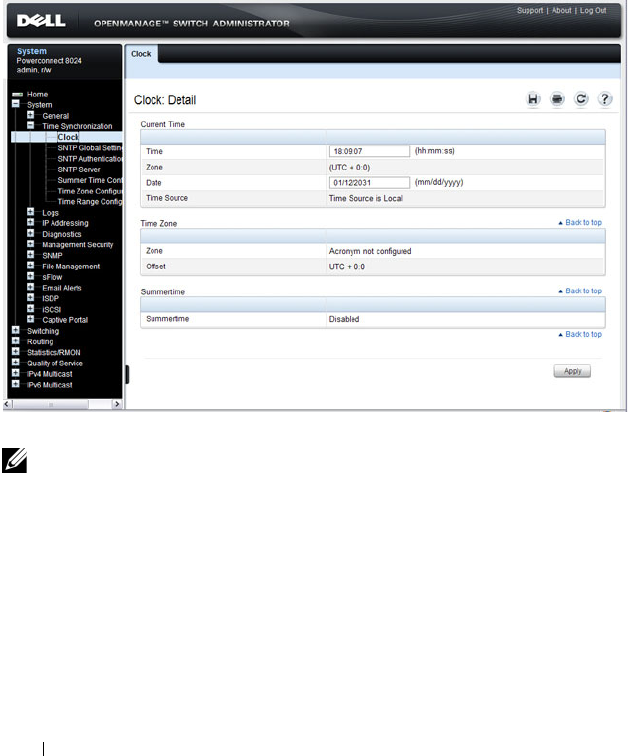Expand the General tree node
Screen dimensions: 641x756
pyautogui.click(x=30, y=115)
